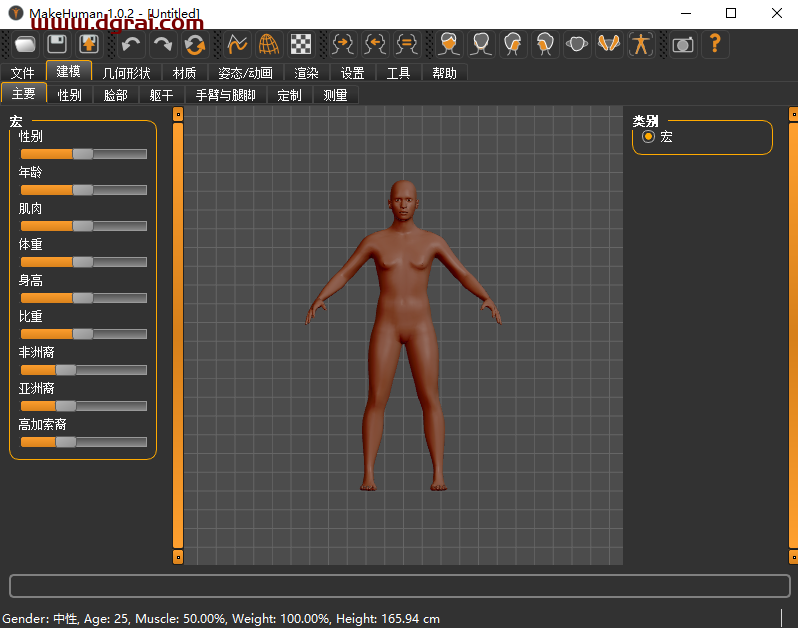This screenshot has height=628, width=798.
Task: Click the Undo arrow icon
Action: 131,44
